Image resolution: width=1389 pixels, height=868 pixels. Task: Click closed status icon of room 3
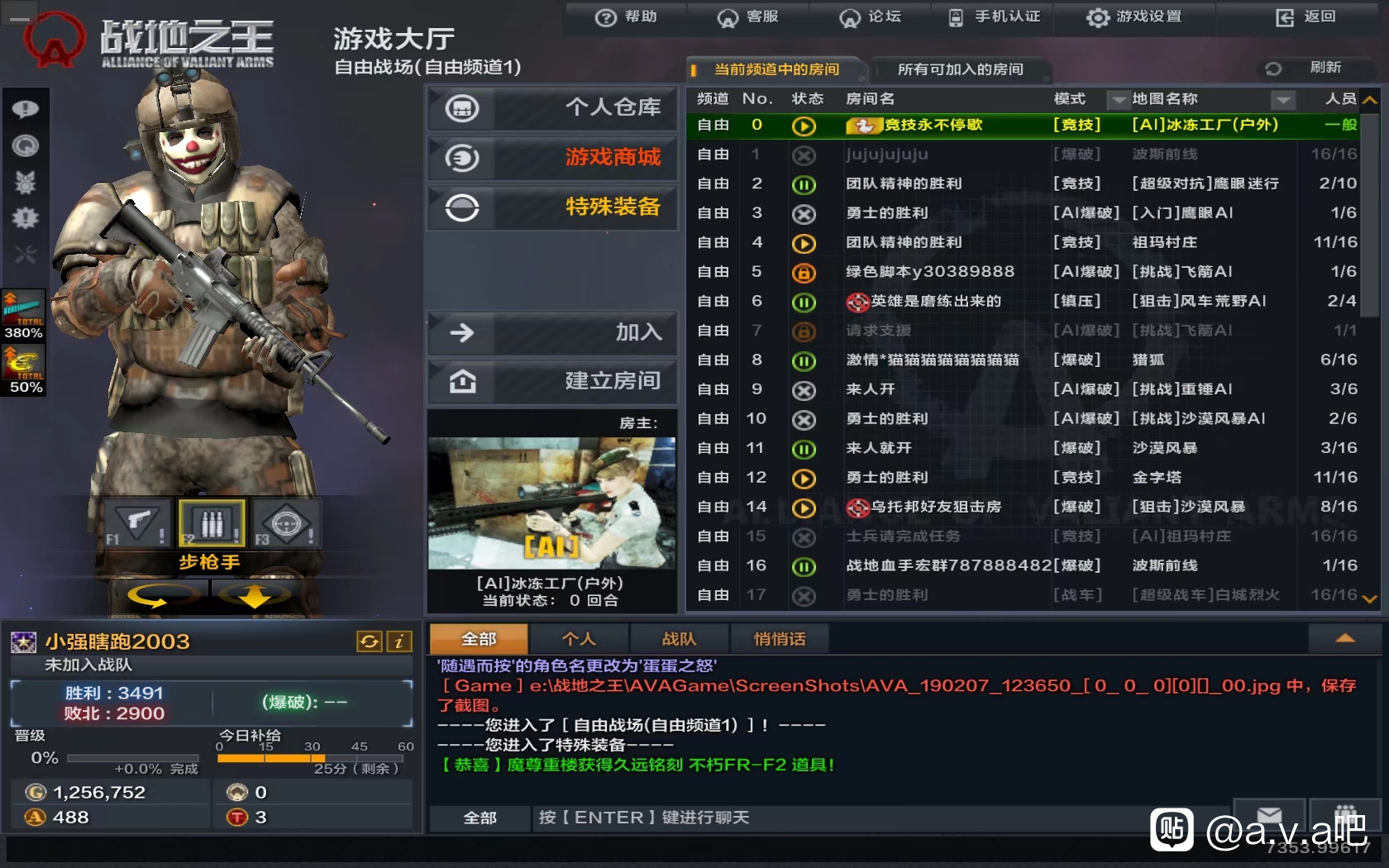pos(804,214)
